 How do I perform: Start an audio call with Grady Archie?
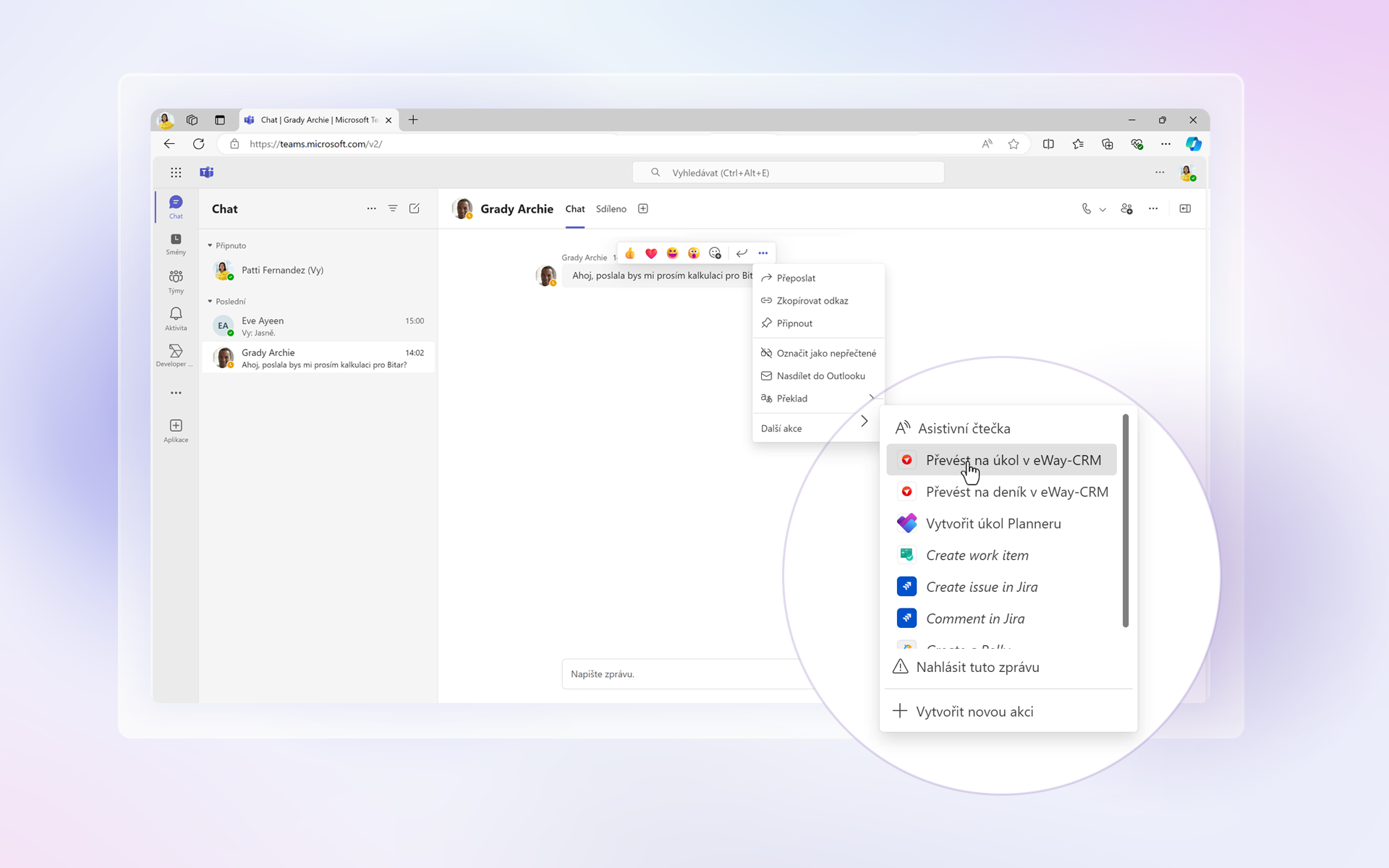click(1086, 209)
